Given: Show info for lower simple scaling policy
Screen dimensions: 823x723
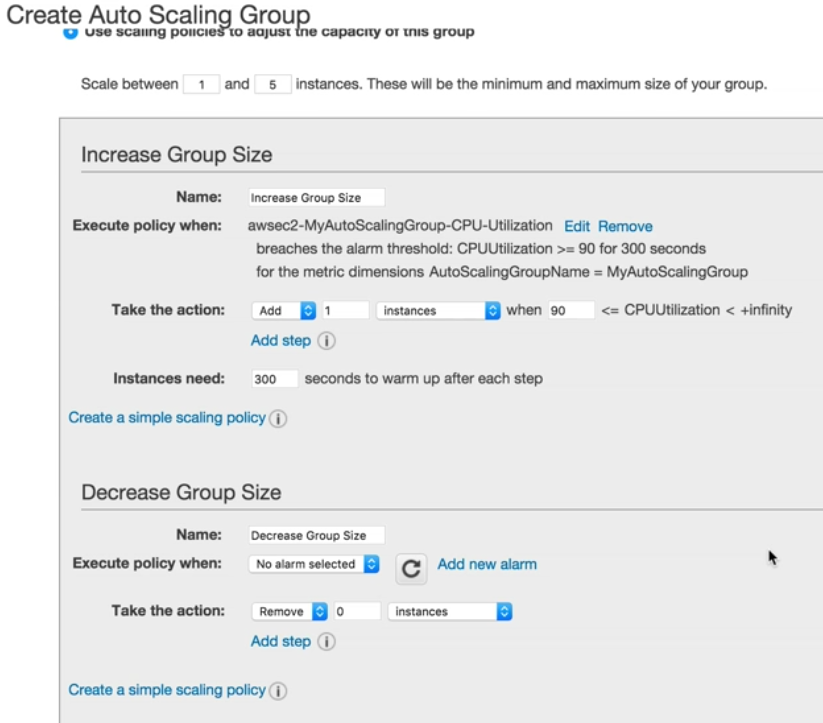Looking at the screenshot, I should (x=278, y=691).
